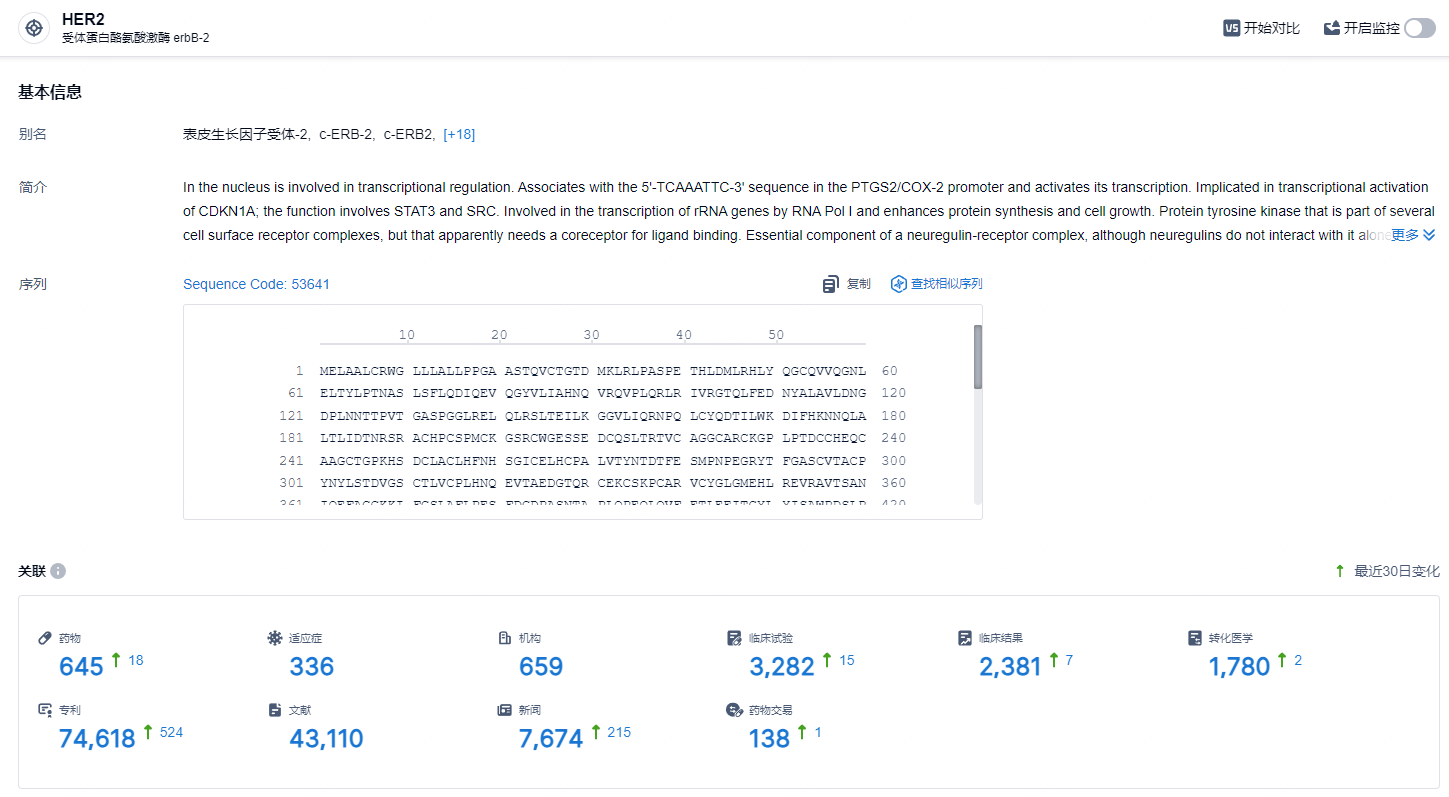1449x797 pixels.
Task: Click the sequence box scrollbar thumb
Action: [978, 356]
